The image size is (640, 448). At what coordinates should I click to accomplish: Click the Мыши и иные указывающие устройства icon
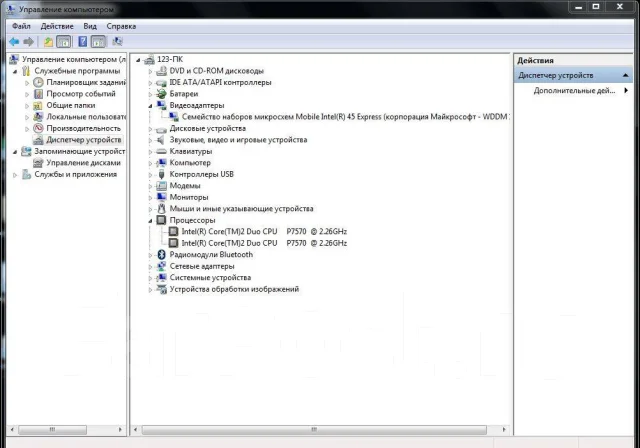point(162,208)
